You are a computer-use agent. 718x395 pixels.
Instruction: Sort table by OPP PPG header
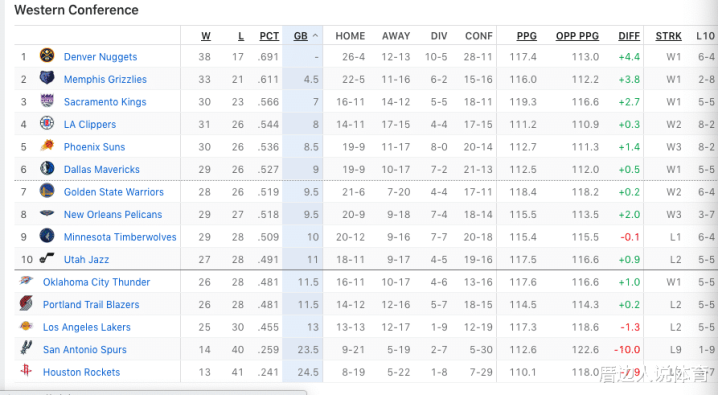(x=577, y=36)
